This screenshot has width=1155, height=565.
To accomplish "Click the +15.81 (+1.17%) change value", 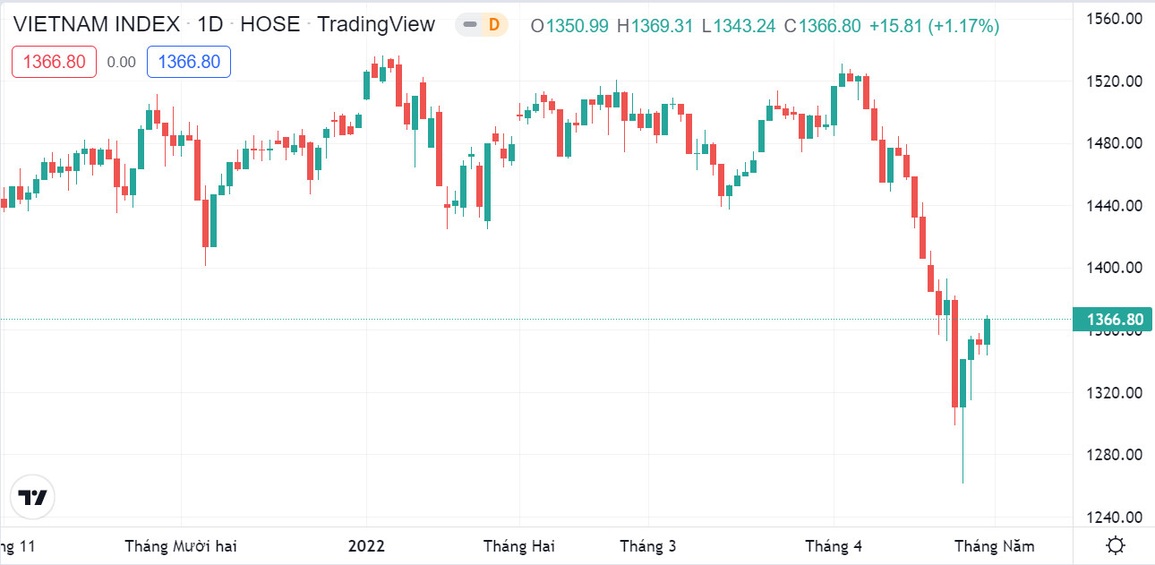I will point(938,26).
